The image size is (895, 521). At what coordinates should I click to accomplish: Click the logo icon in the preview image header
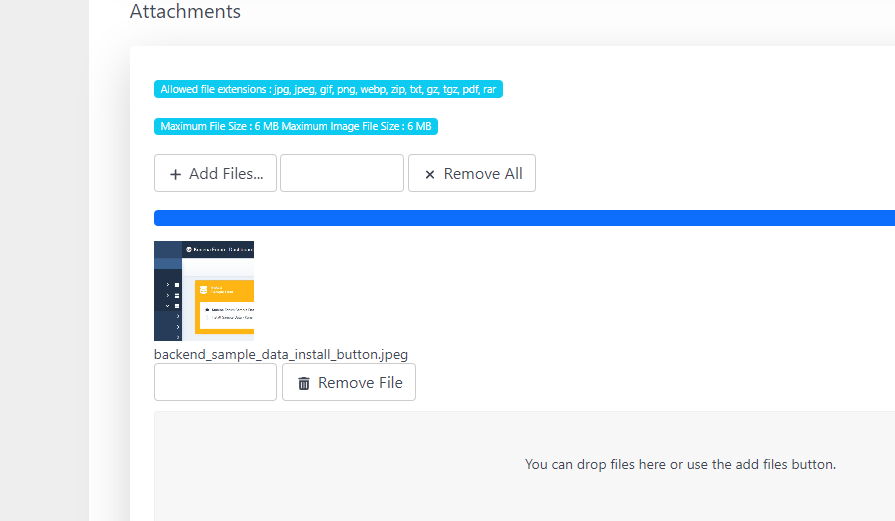(x=190, y=249)
